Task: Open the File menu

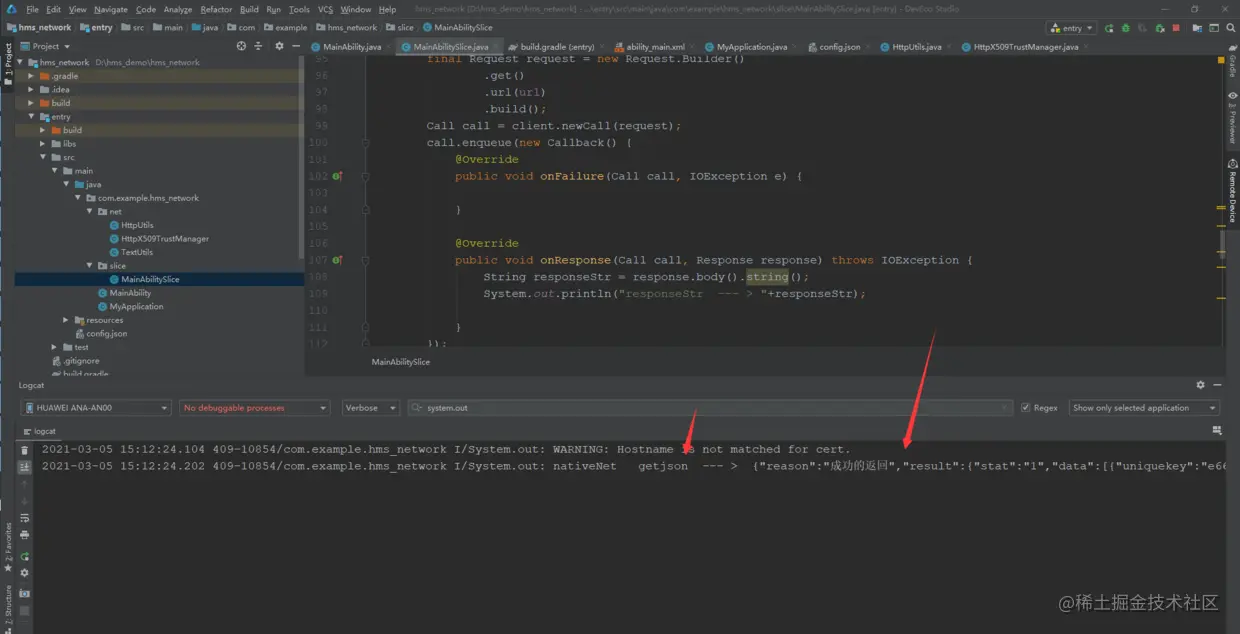Action: [x=32, y=9]
